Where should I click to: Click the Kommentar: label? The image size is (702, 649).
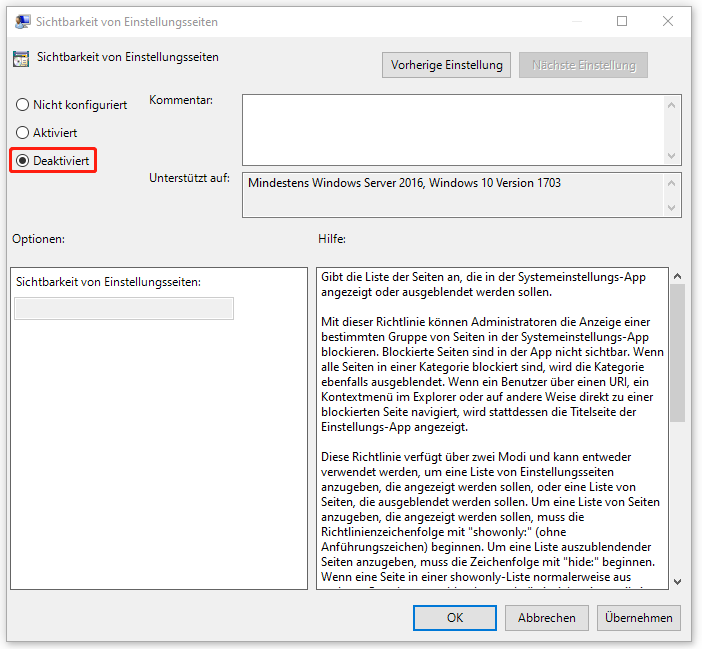click(x=181, y=100)
